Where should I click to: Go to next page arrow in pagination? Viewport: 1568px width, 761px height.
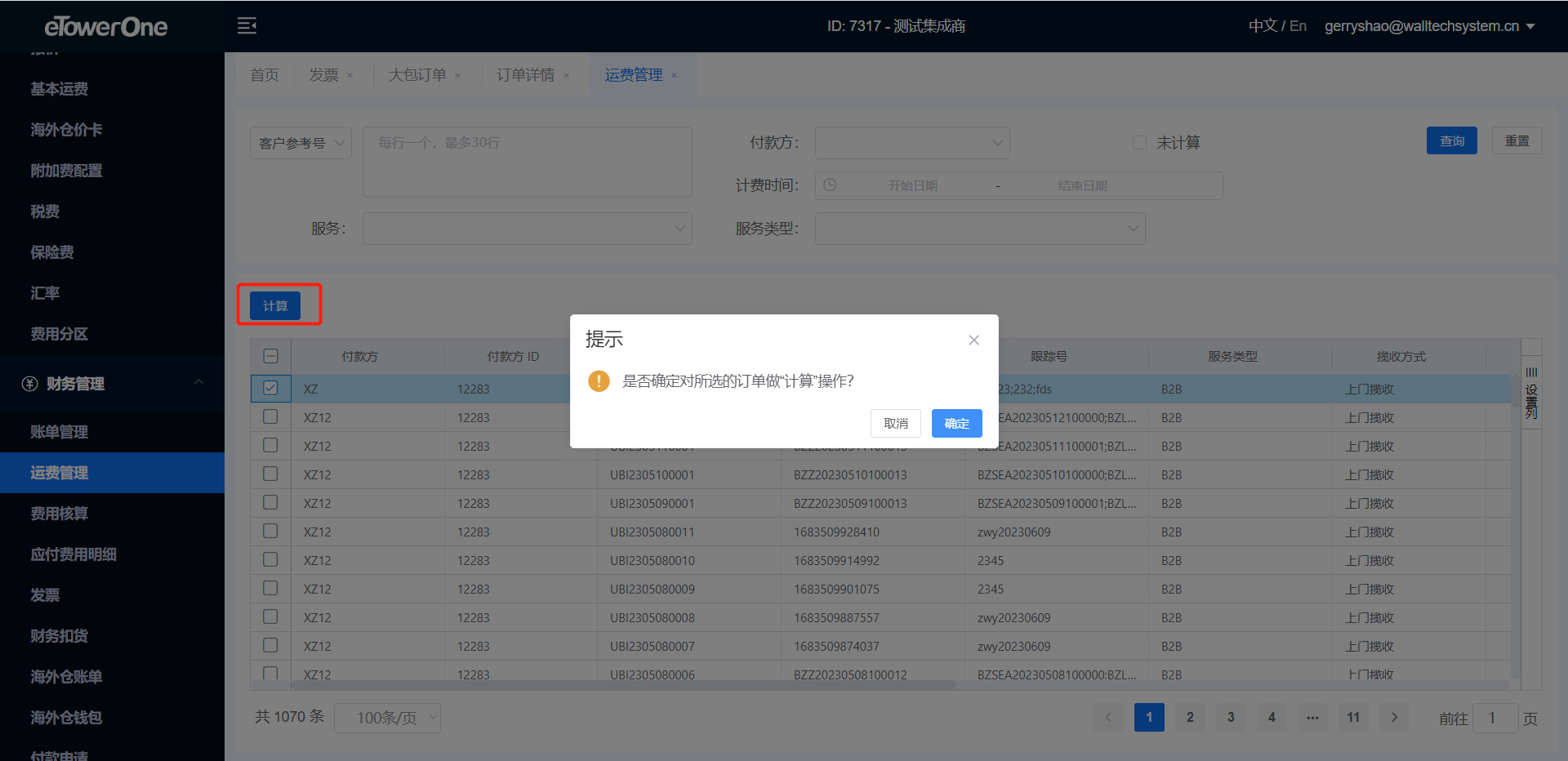click(1394, 718)
